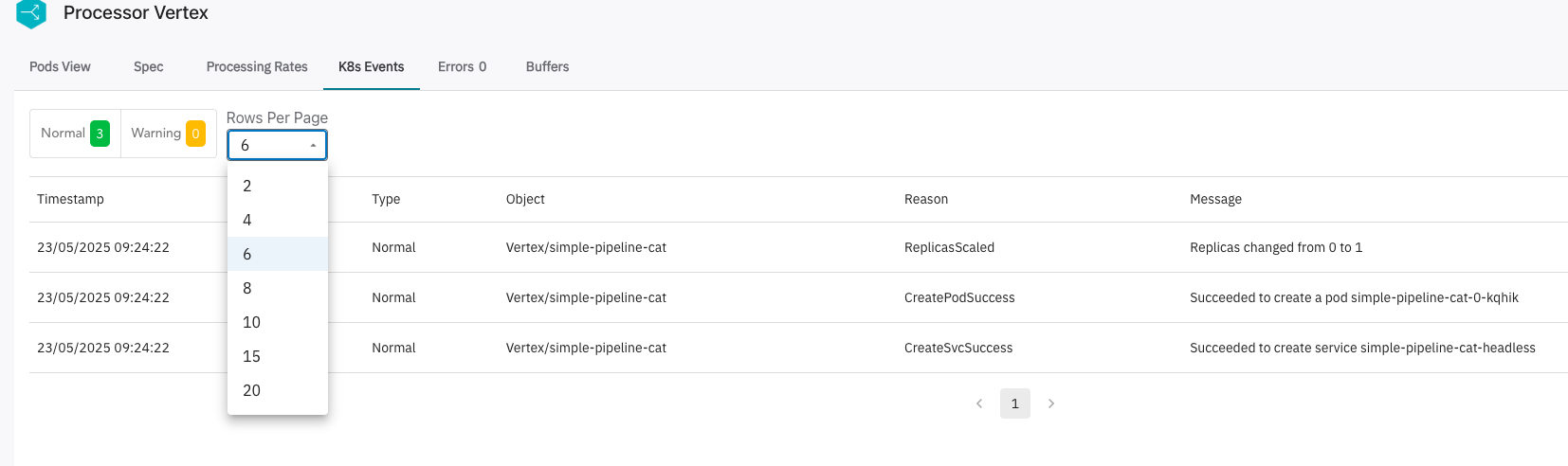Choose 20 rows per page

[x=278, y=390]
